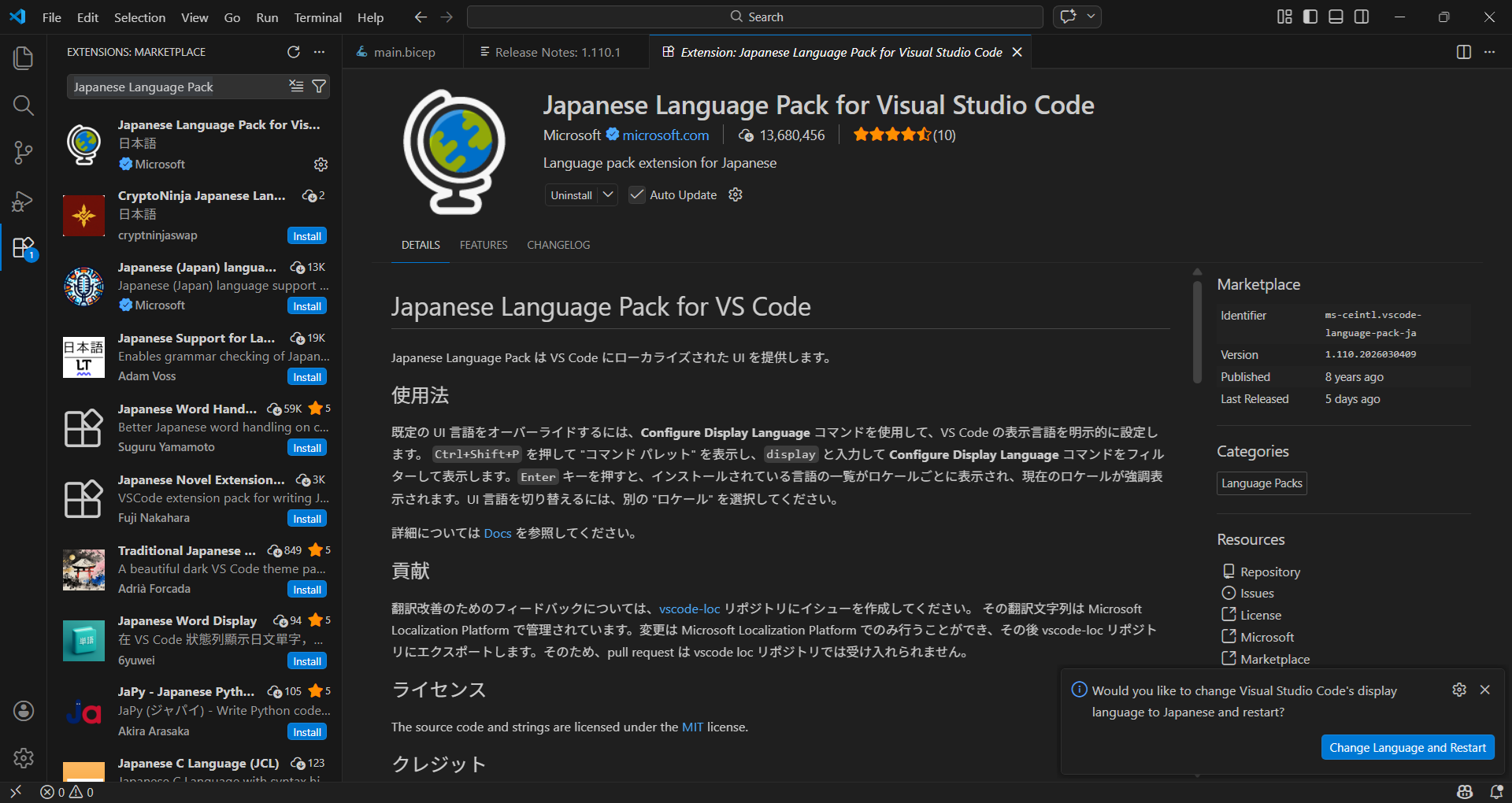Install Japanese Support for LanguageTool extension
The width and height of the screenshot is (1512, 803).
point(307,377)
